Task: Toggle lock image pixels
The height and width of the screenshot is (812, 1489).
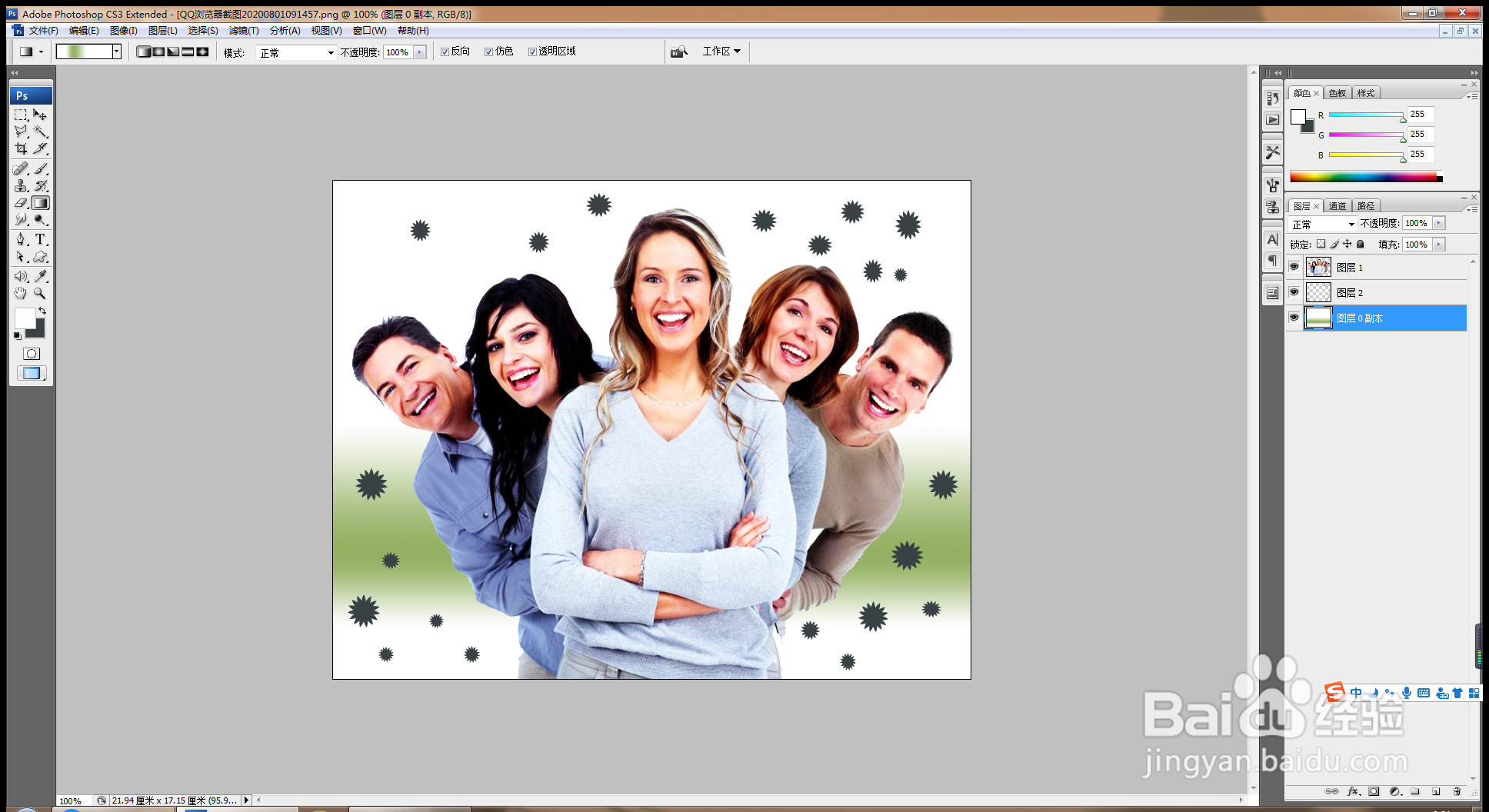Action: pyautogui.click(x=1334, y=245)
